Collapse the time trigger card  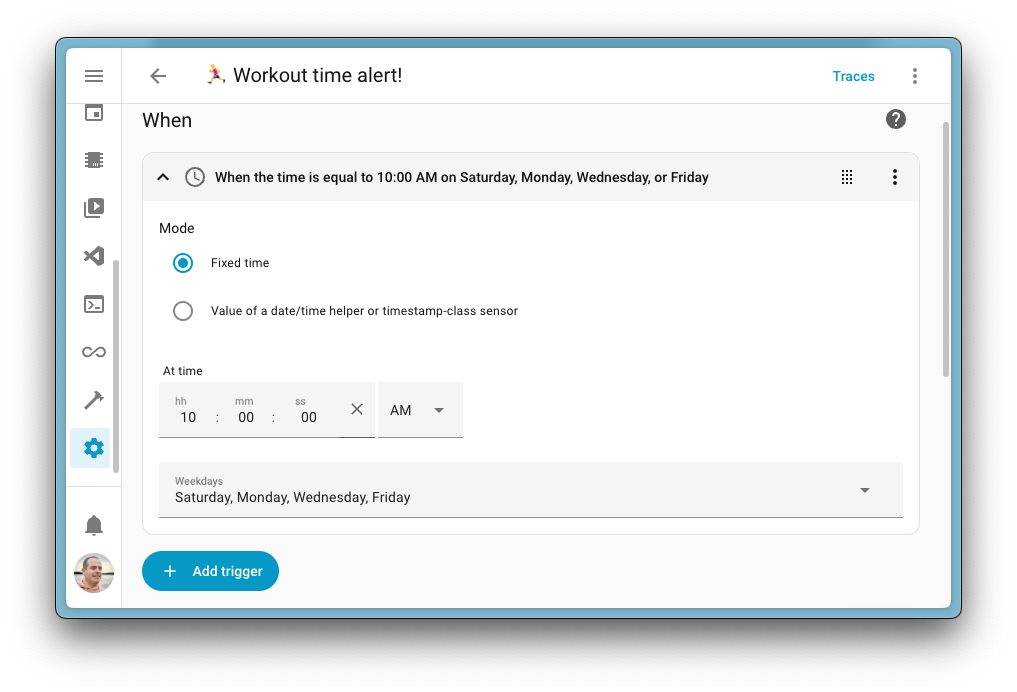click(163, 176)
